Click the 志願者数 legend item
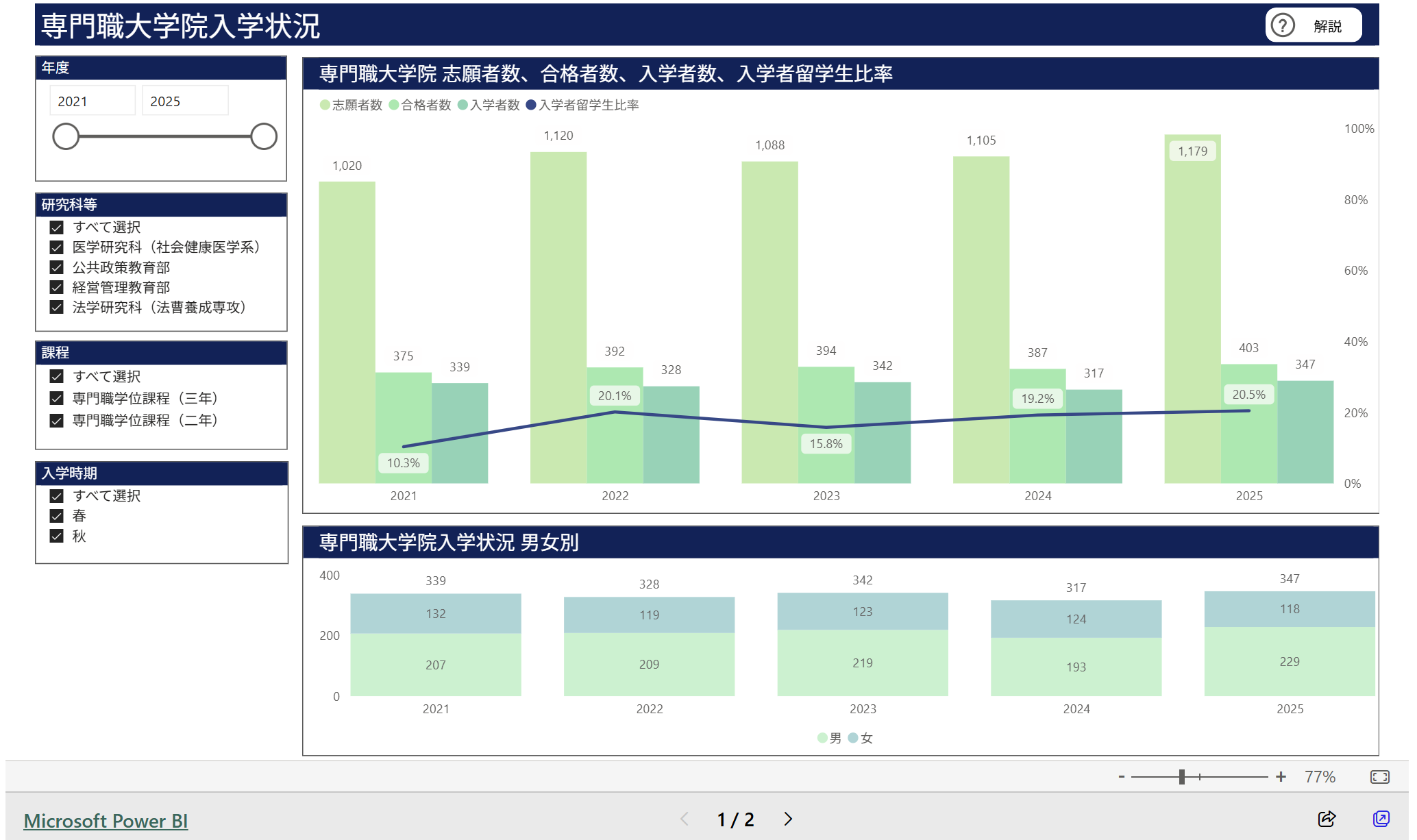This screenshot has height=840, width=1417. (x=352, y=105)
